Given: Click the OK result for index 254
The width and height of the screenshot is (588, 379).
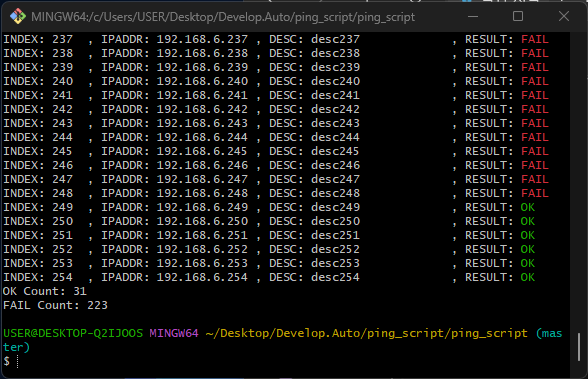Looking at the screenshot, I should [x=528, y=277].
